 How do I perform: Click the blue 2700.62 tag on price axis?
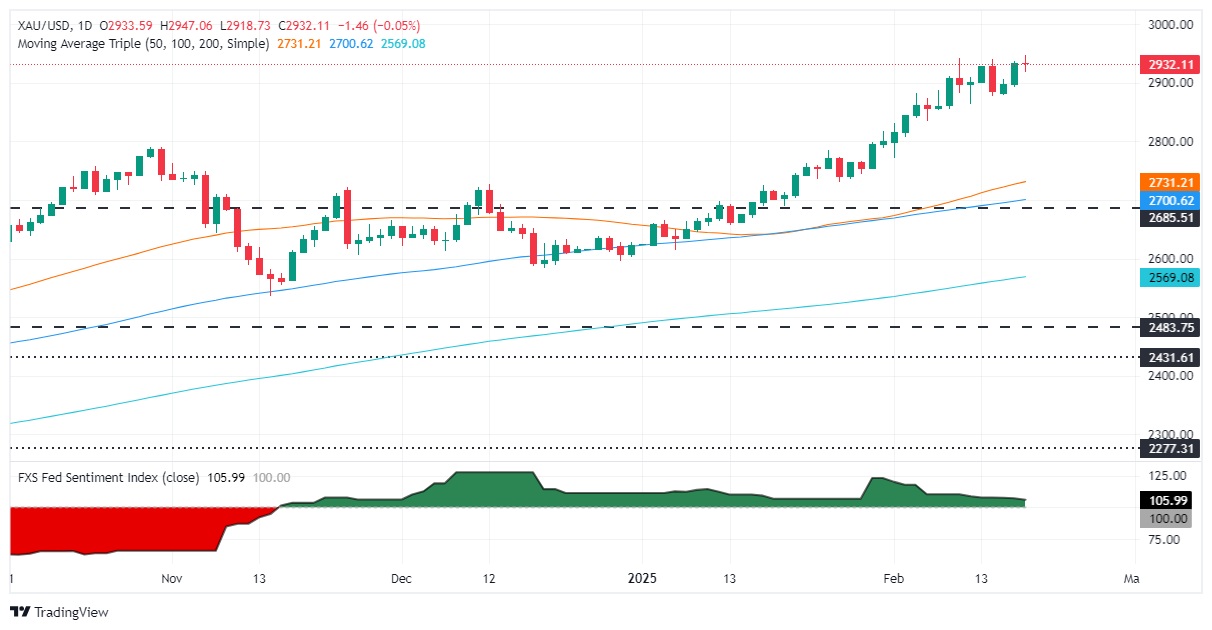tap(1168, 200)
